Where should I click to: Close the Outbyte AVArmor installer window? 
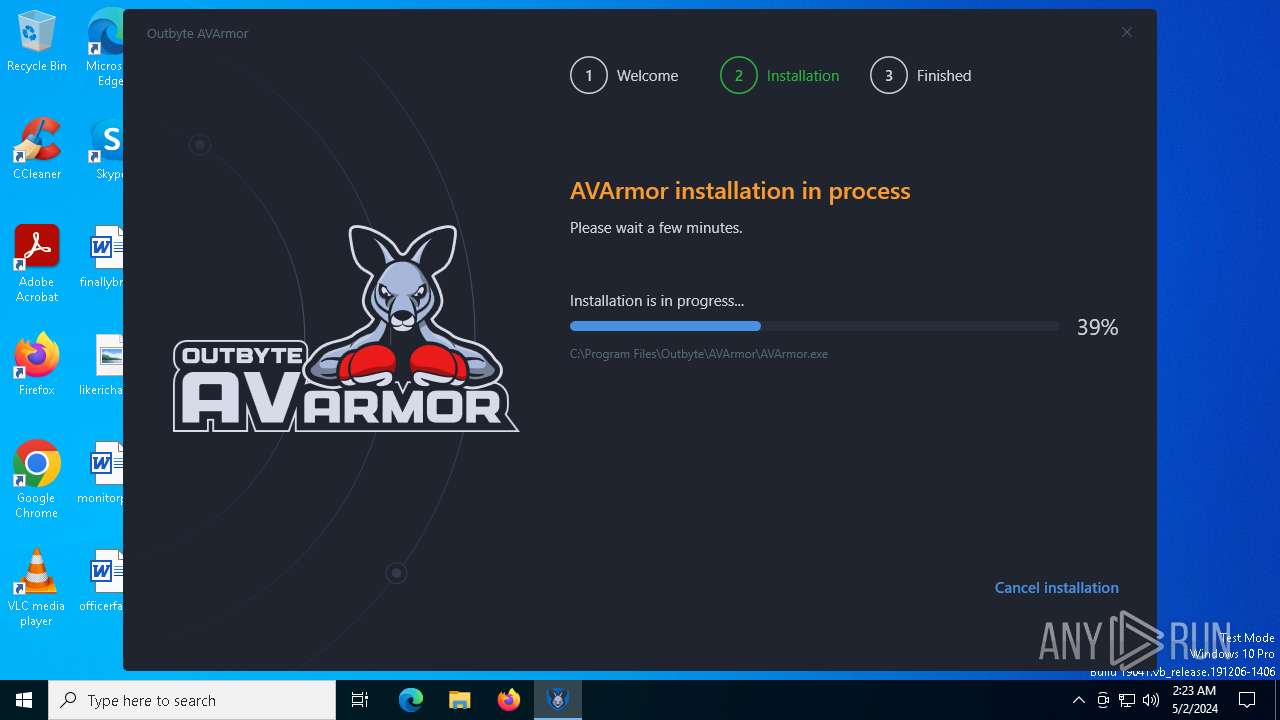pyautogui.click(x=1127, y=32)
